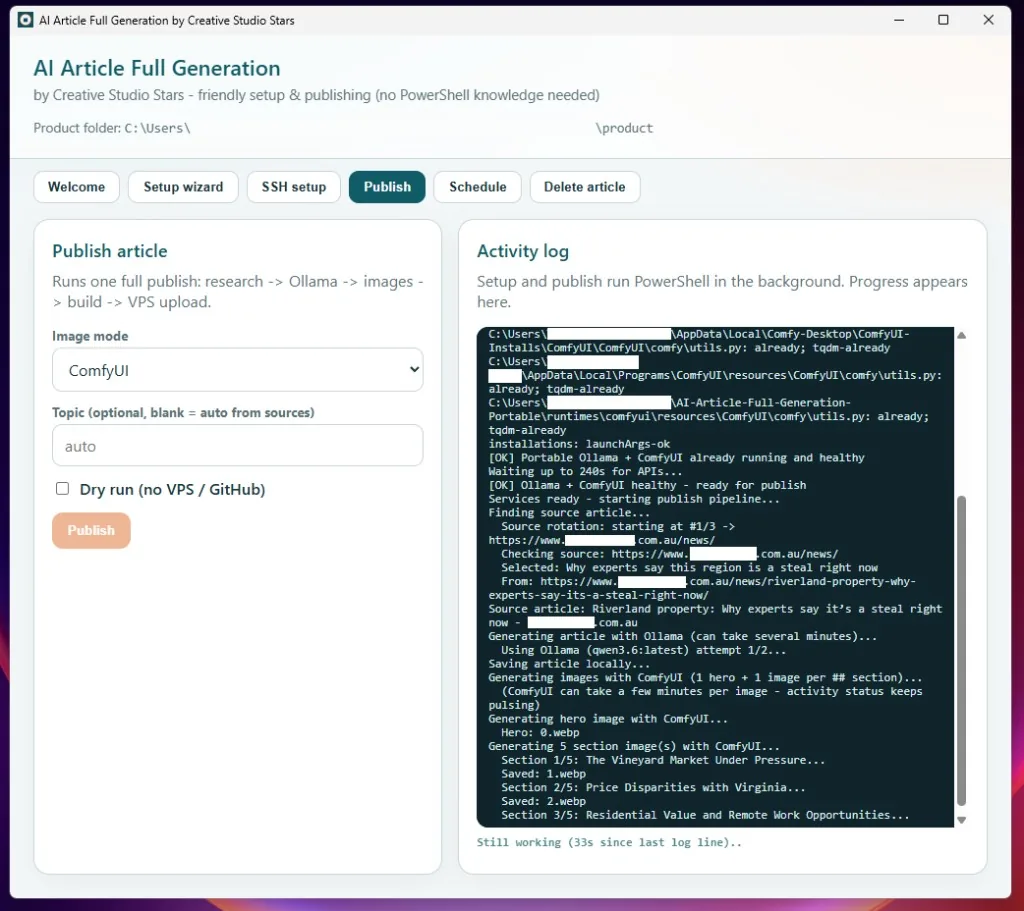Image resolution: width=1024 pixels, height=911 pixels.
Task: Click the orange Publish button
Action: (x=91, y=530)
